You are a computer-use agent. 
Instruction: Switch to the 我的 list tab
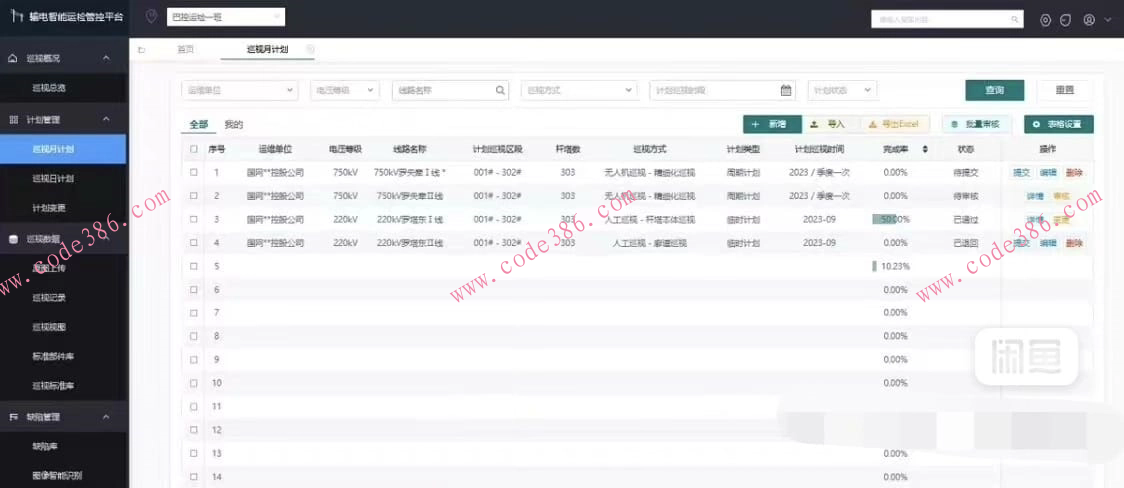[x=234, y=124]
